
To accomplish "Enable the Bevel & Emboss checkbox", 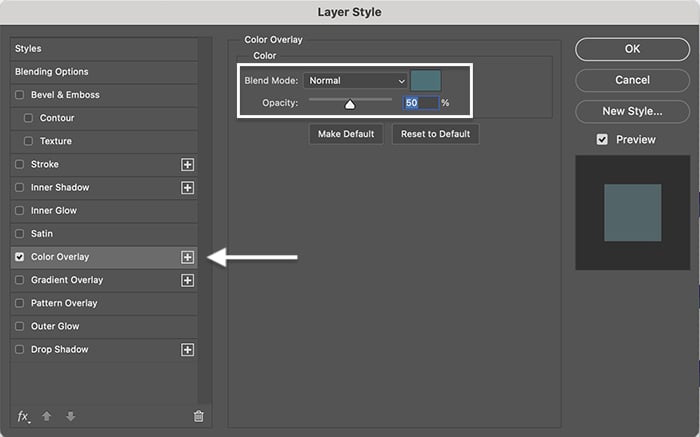I will tap(20, 95).
